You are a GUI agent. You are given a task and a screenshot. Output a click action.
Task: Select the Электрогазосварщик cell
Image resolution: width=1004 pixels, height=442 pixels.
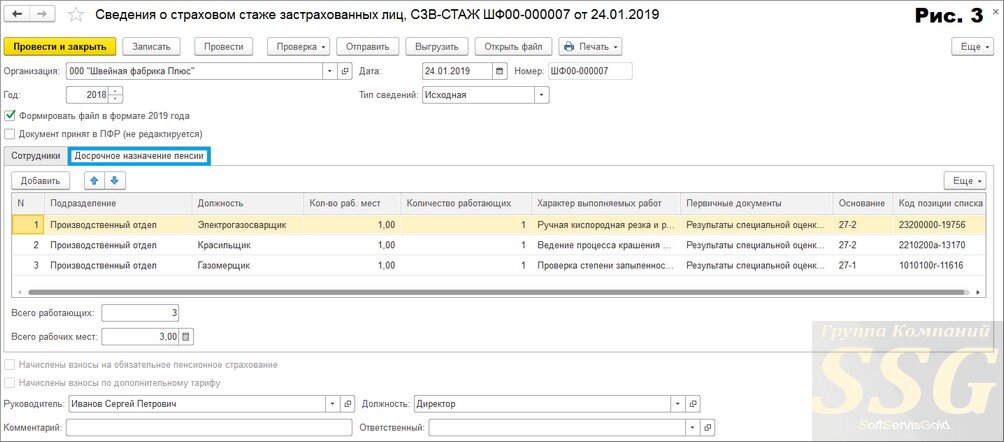(247, 225)
